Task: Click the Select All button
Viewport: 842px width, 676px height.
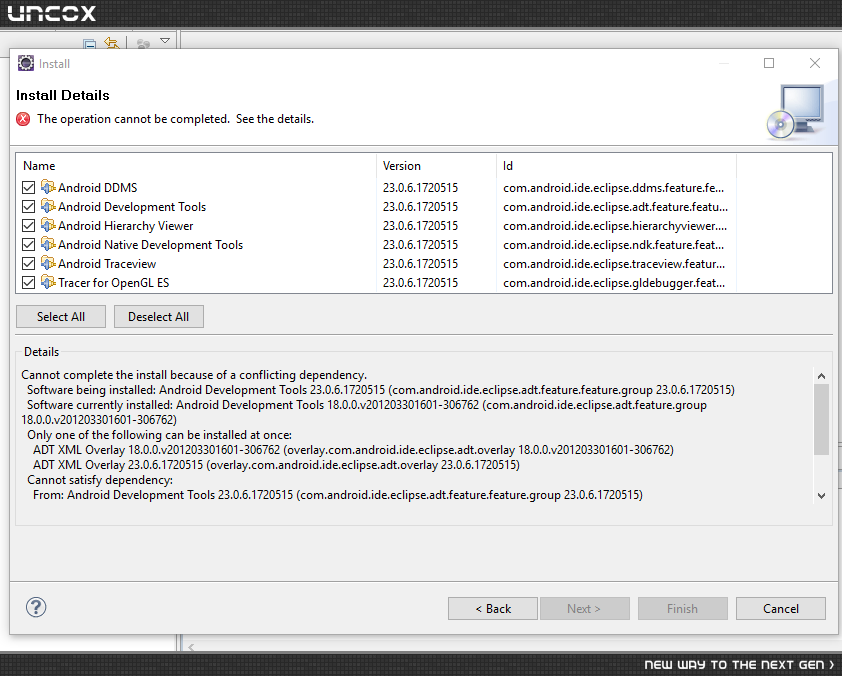Action: 61,317
